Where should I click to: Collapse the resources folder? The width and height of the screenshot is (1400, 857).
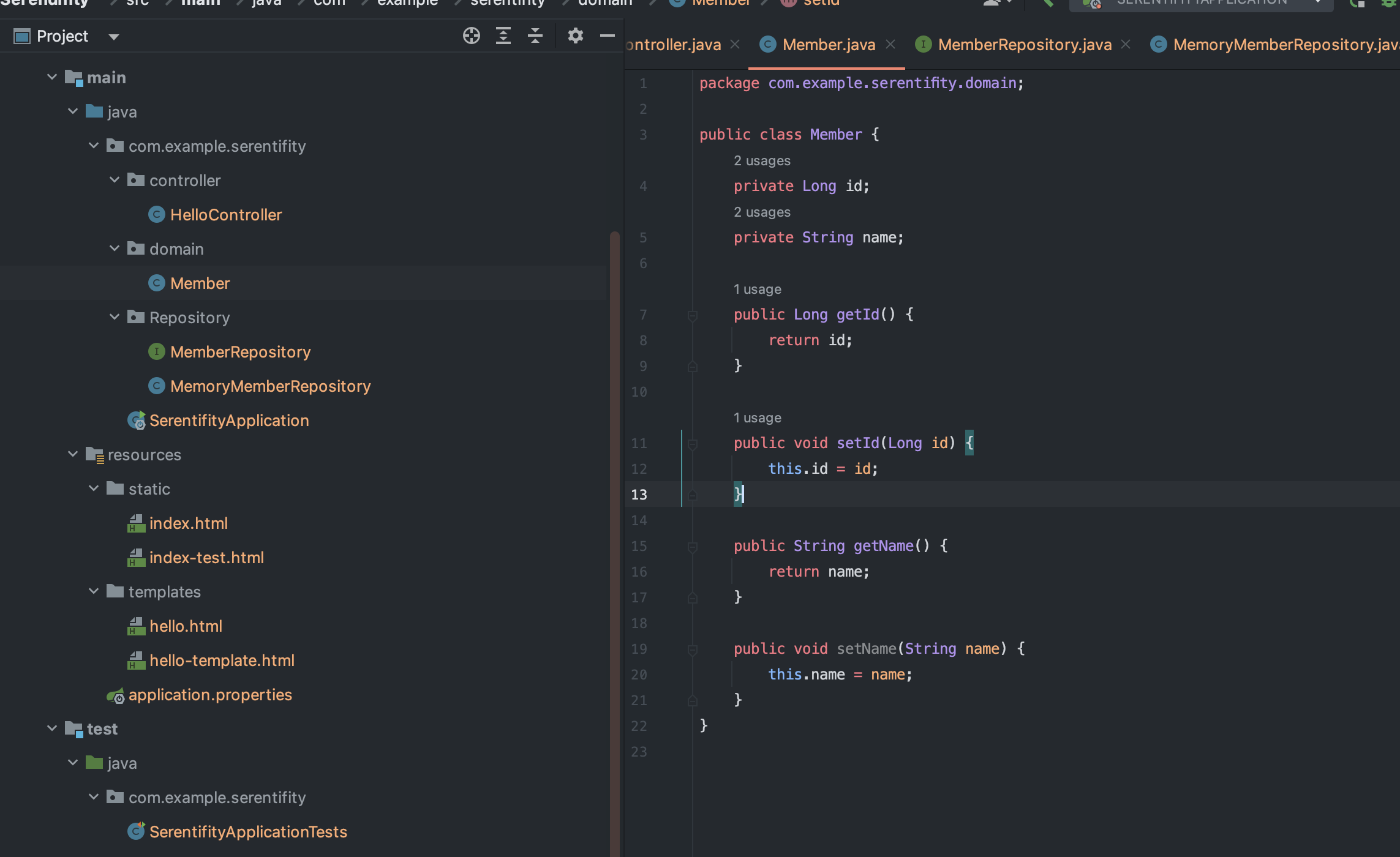[73, 454]
